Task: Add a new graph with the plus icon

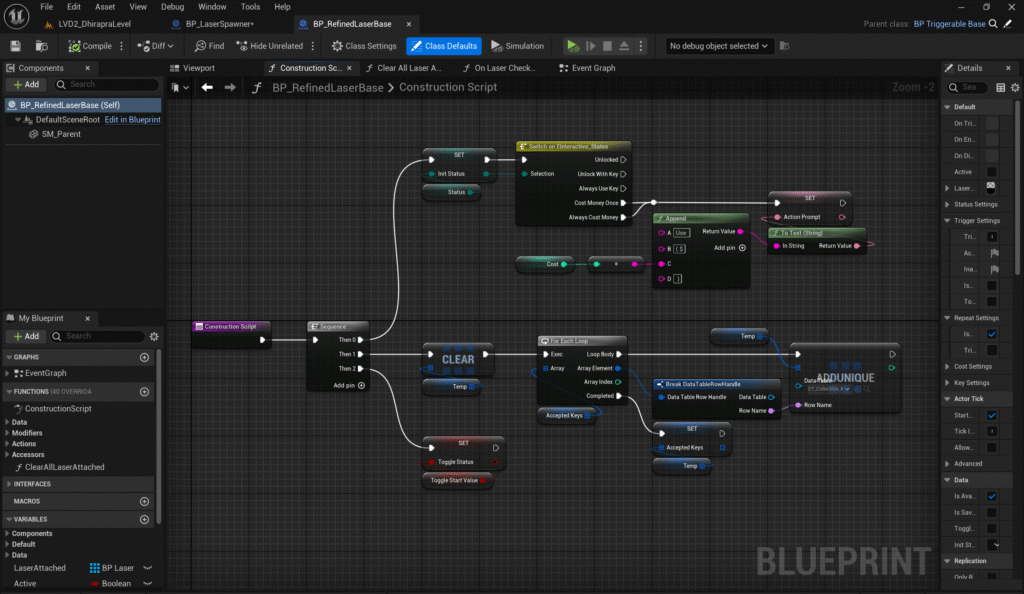Action: click(144, 357)
